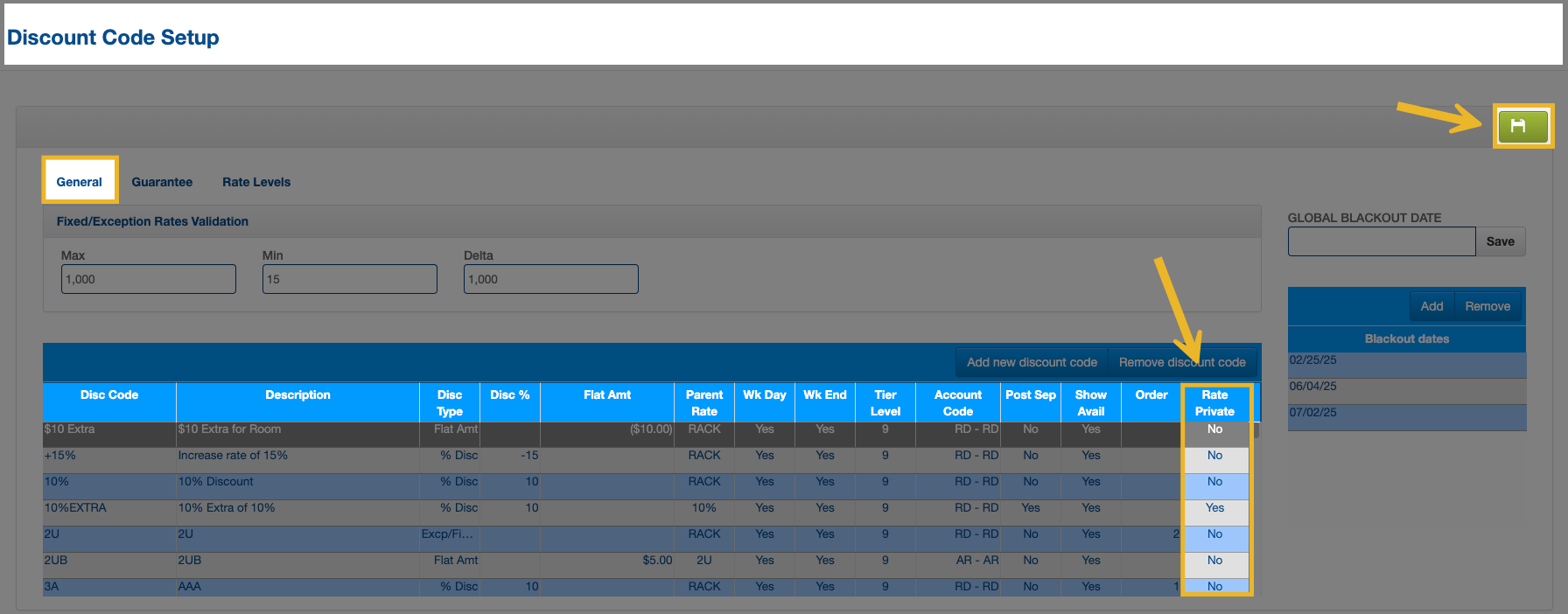The height and width of the screenshot is (614, 1568).
Task: Focus the Global Blackout Date field
Action: [x=1381, y=241]
